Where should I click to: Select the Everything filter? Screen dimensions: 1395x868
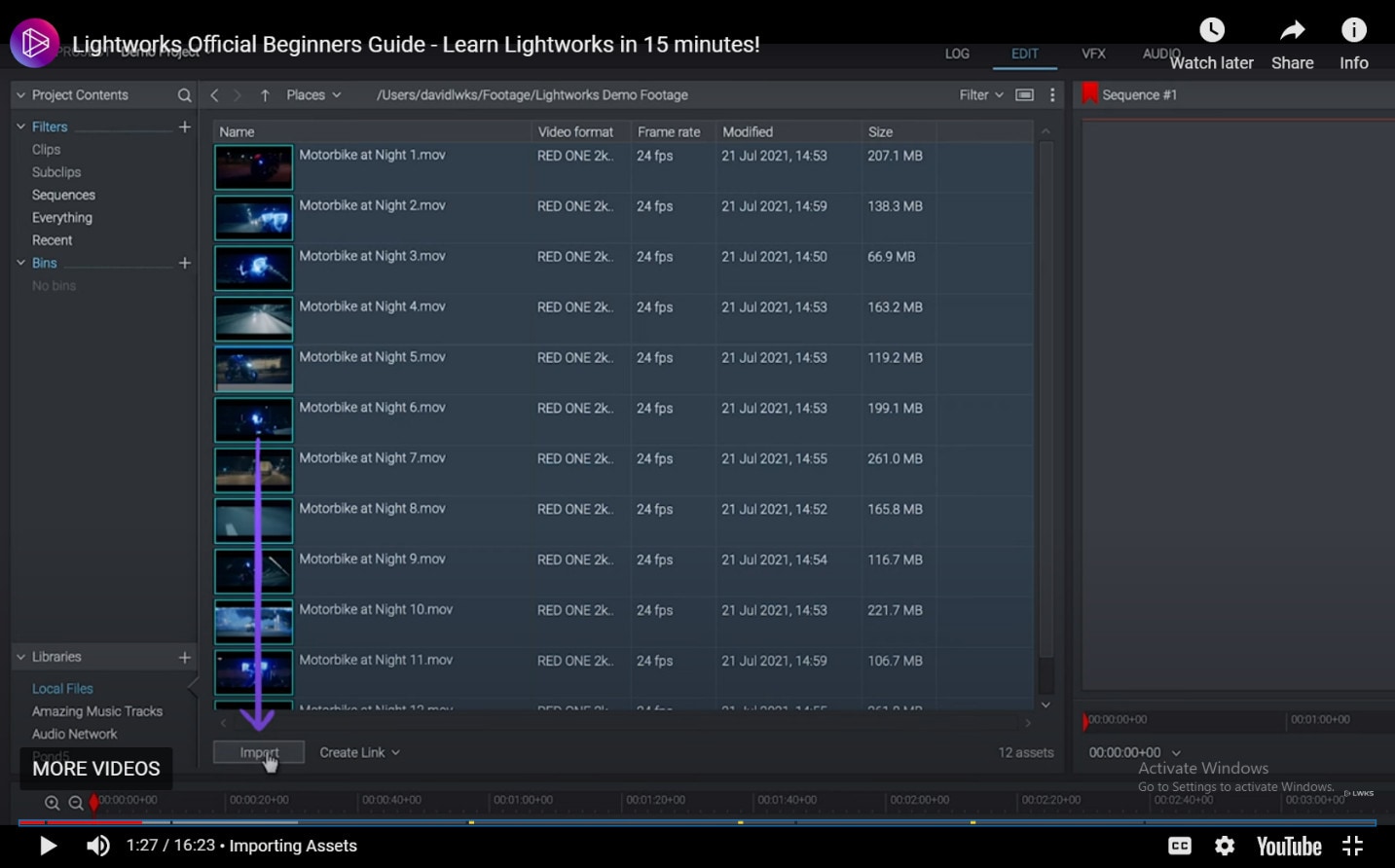[62, 218]
